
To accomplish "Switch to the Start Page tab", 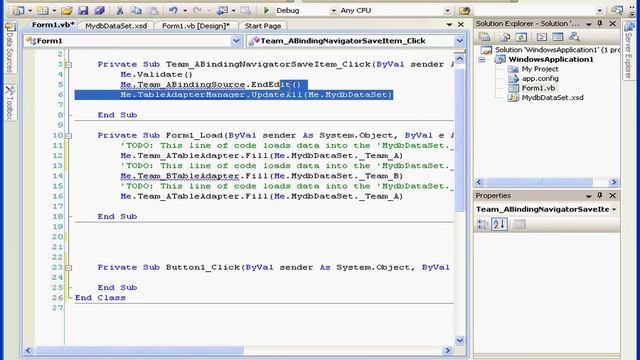I will point(263,26).
